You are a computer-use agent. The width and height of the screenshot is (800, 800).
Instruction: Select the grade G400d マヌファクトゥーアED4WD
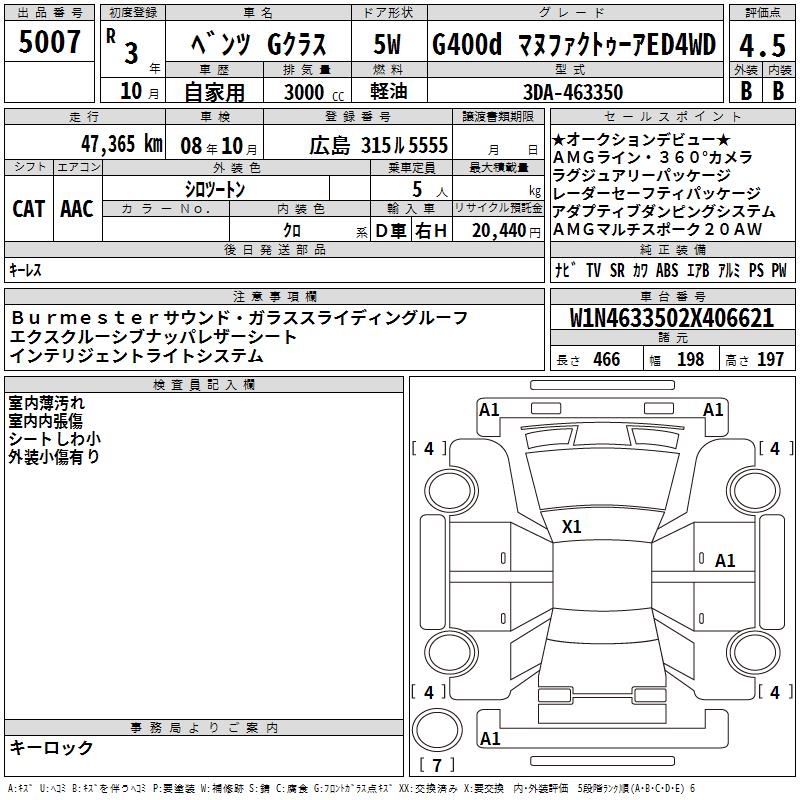[x=574, y=44]
